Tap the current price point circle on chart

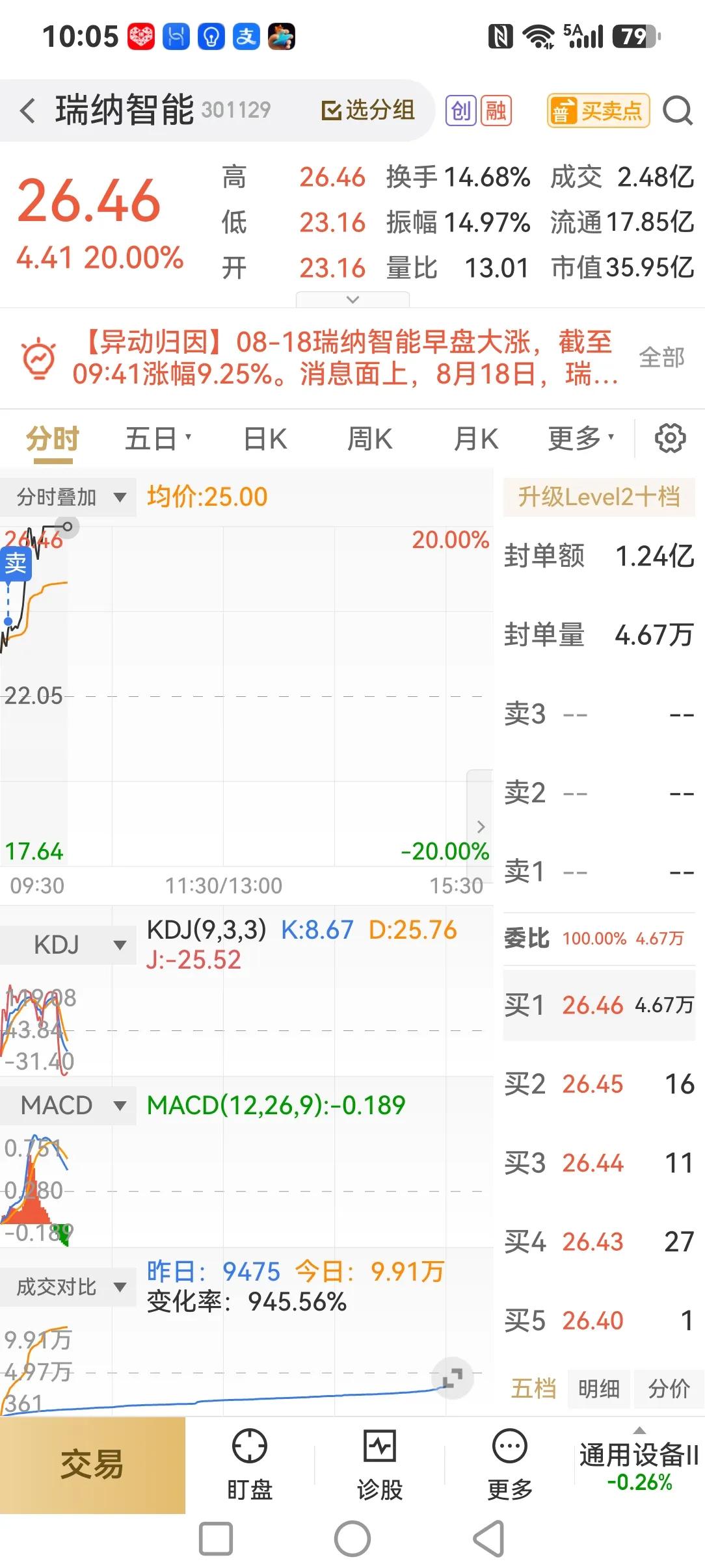tap(67, 527)
